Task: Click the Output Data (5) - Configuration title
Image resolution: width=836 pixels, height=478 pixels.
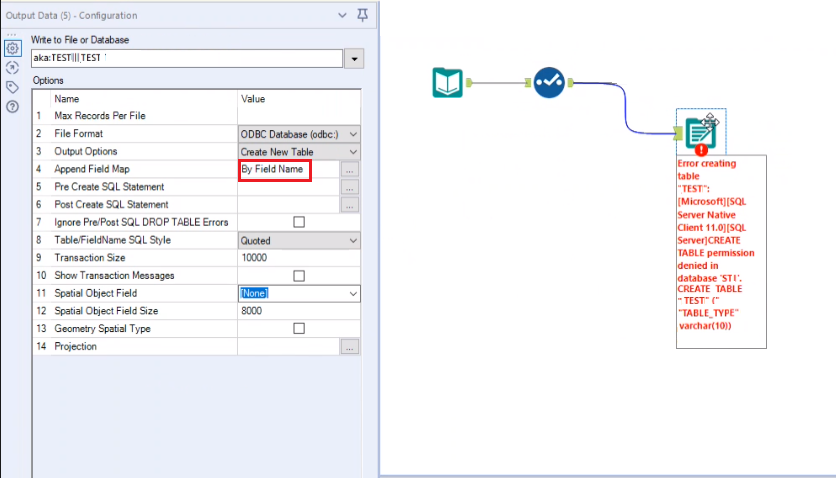Action: [x=71, y=15]
